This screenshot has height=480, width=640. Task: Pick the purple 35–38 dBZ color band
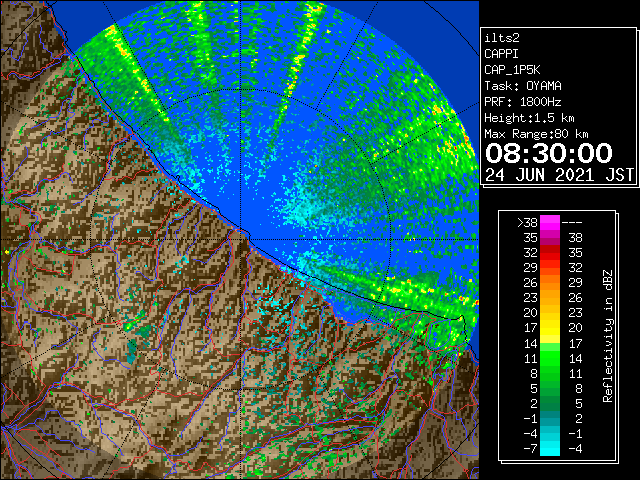click(550, 238)
